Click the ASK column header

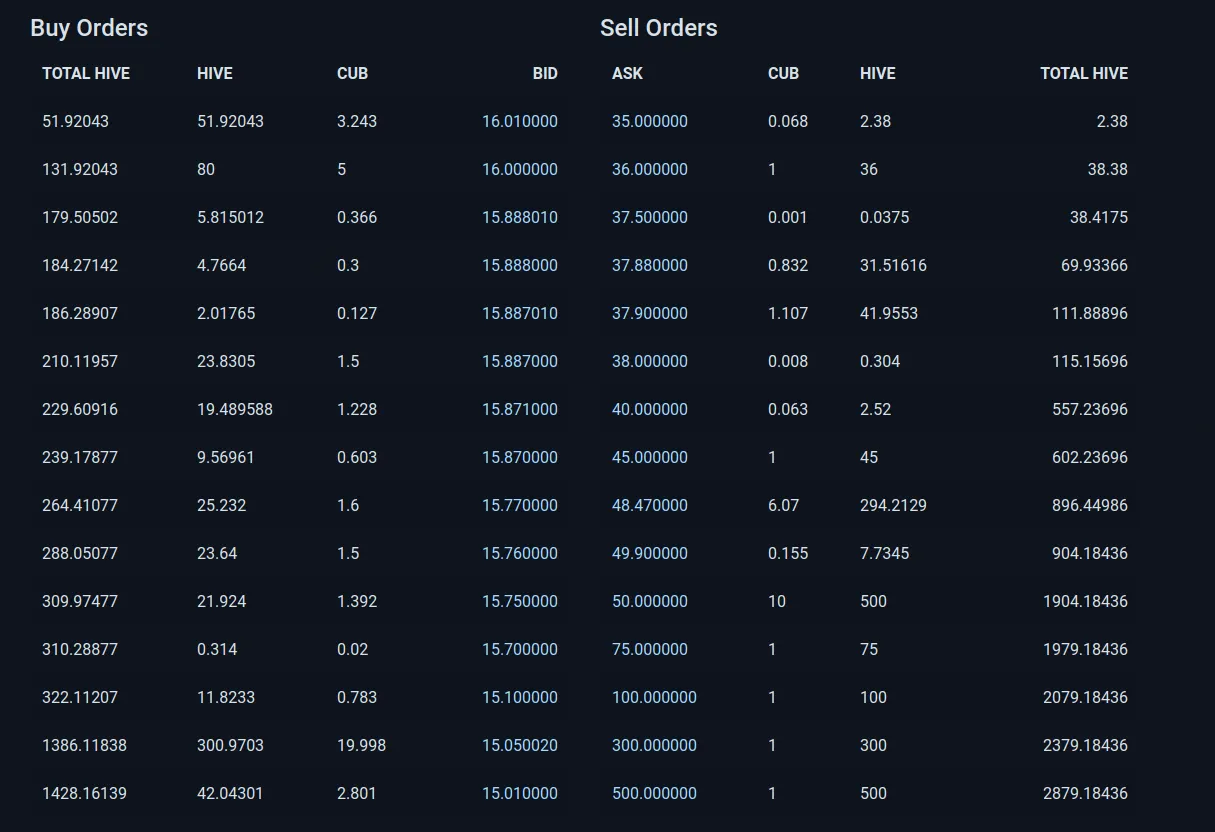click(627, 73)
